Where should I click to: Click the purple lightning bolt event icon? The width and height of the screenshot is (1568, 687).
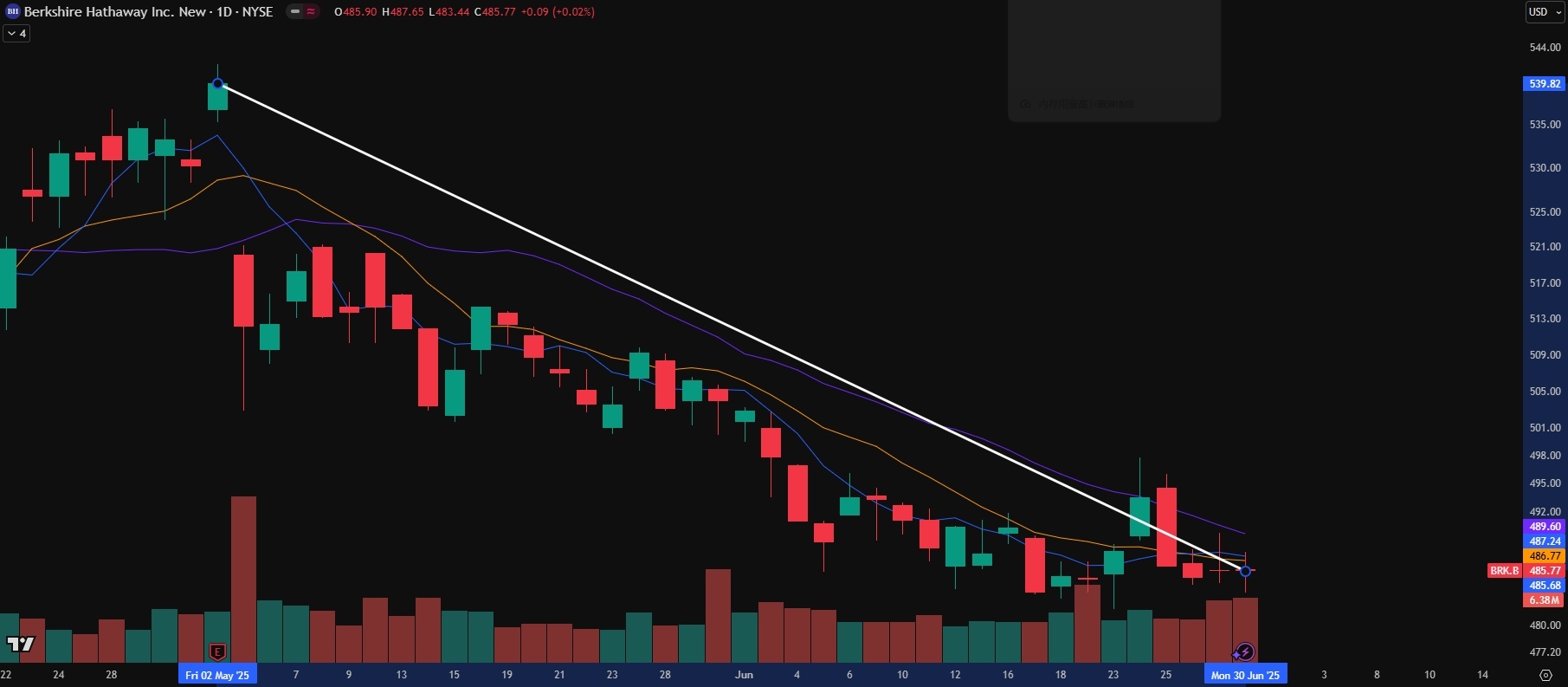pos(1244,651)
